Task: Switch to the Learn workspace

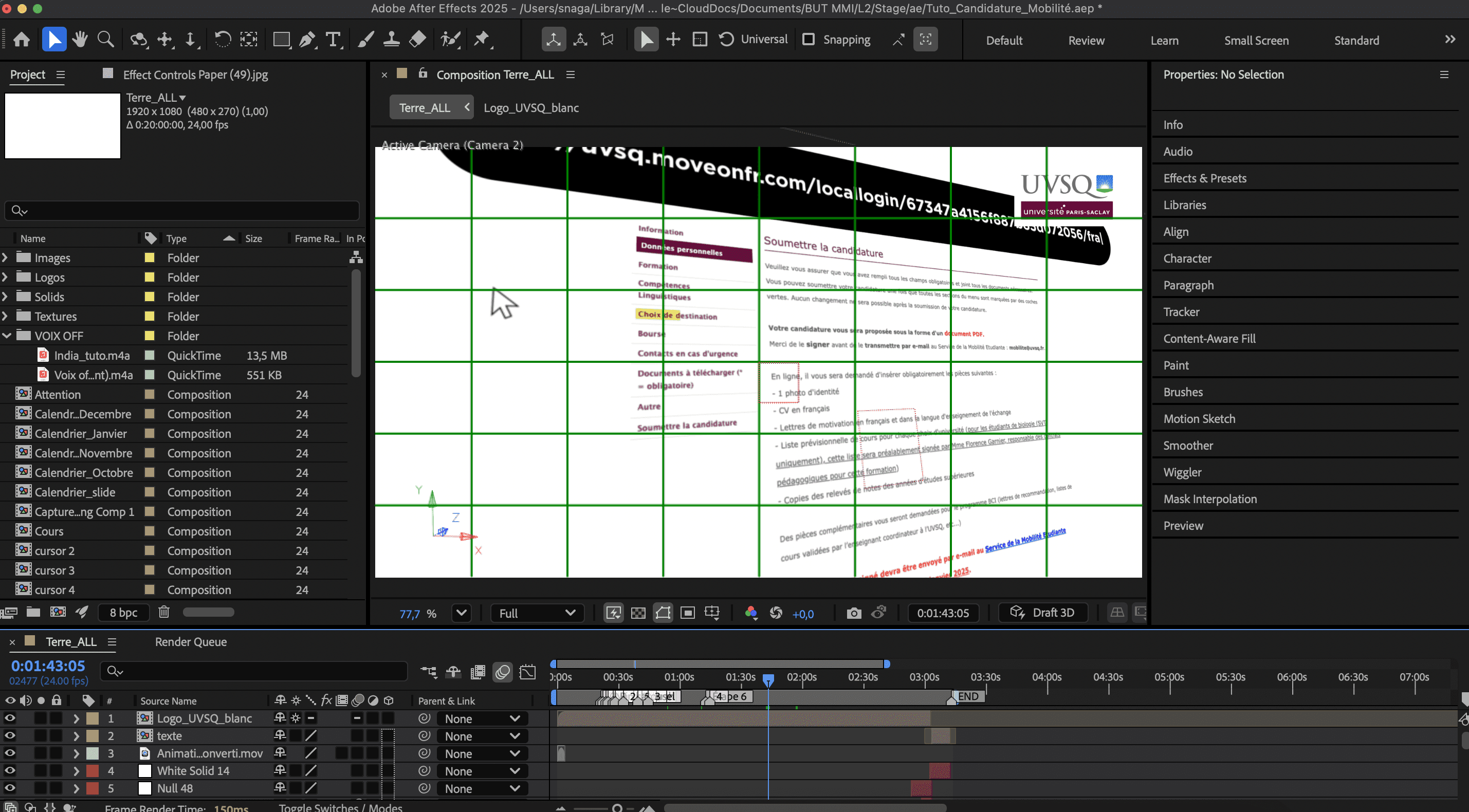Action: tap(1164, 41)
